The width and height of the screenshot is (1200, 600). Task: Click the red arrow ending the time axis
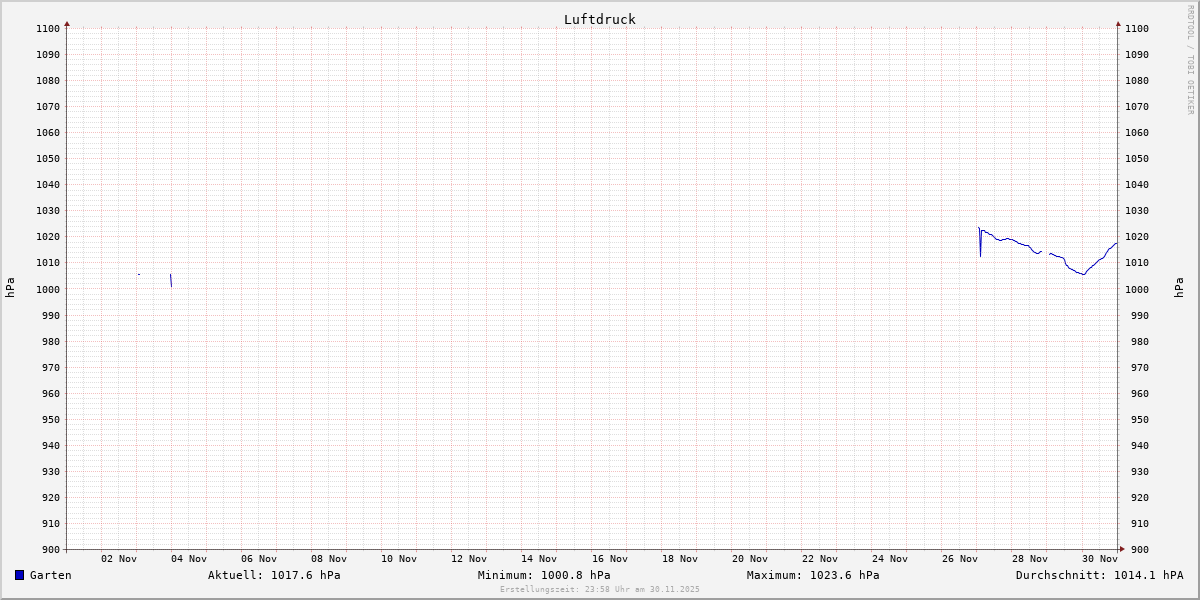coord(1122,549)
